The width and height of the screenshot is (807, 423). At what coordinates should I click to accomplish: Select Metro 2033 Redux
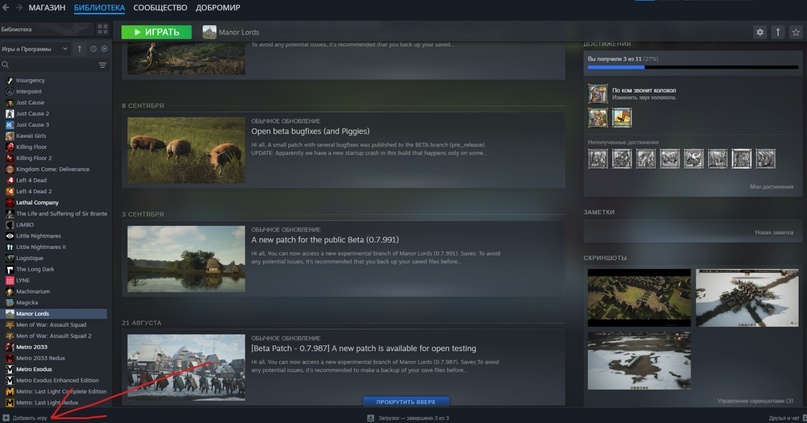41,358
